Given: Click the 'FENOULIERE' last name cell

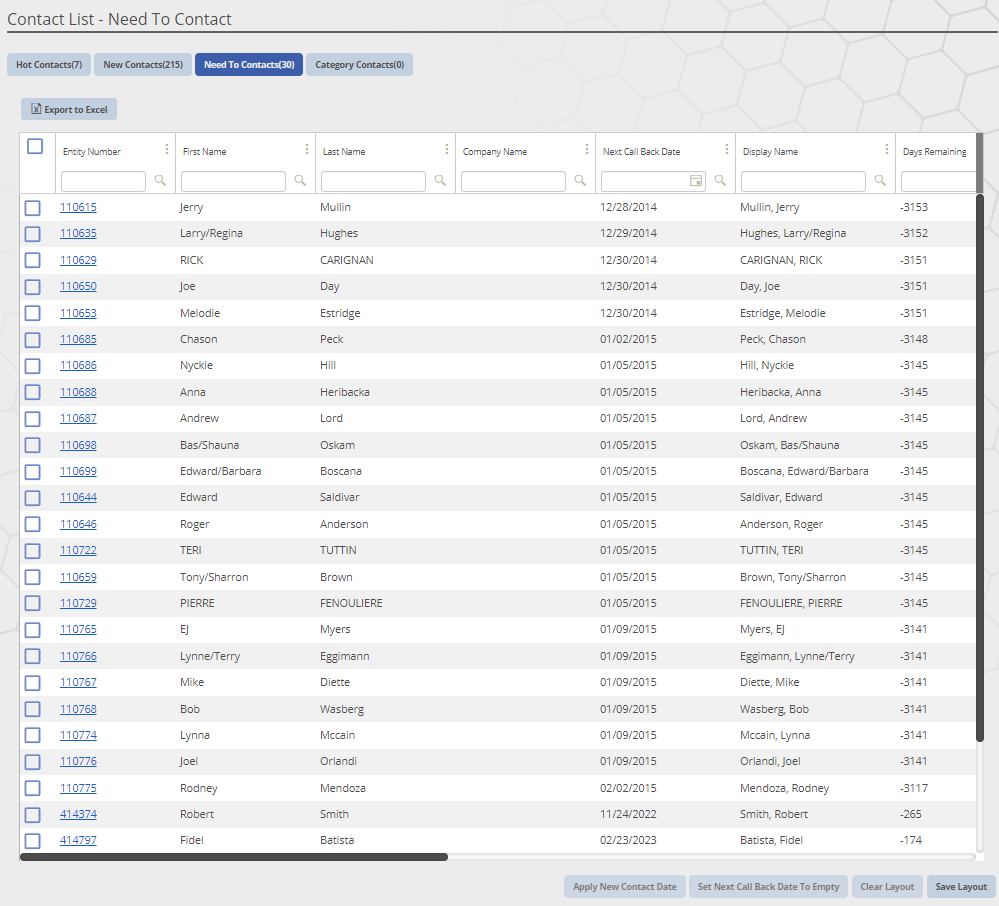Looking at the screenshot, I should point(351,603).
